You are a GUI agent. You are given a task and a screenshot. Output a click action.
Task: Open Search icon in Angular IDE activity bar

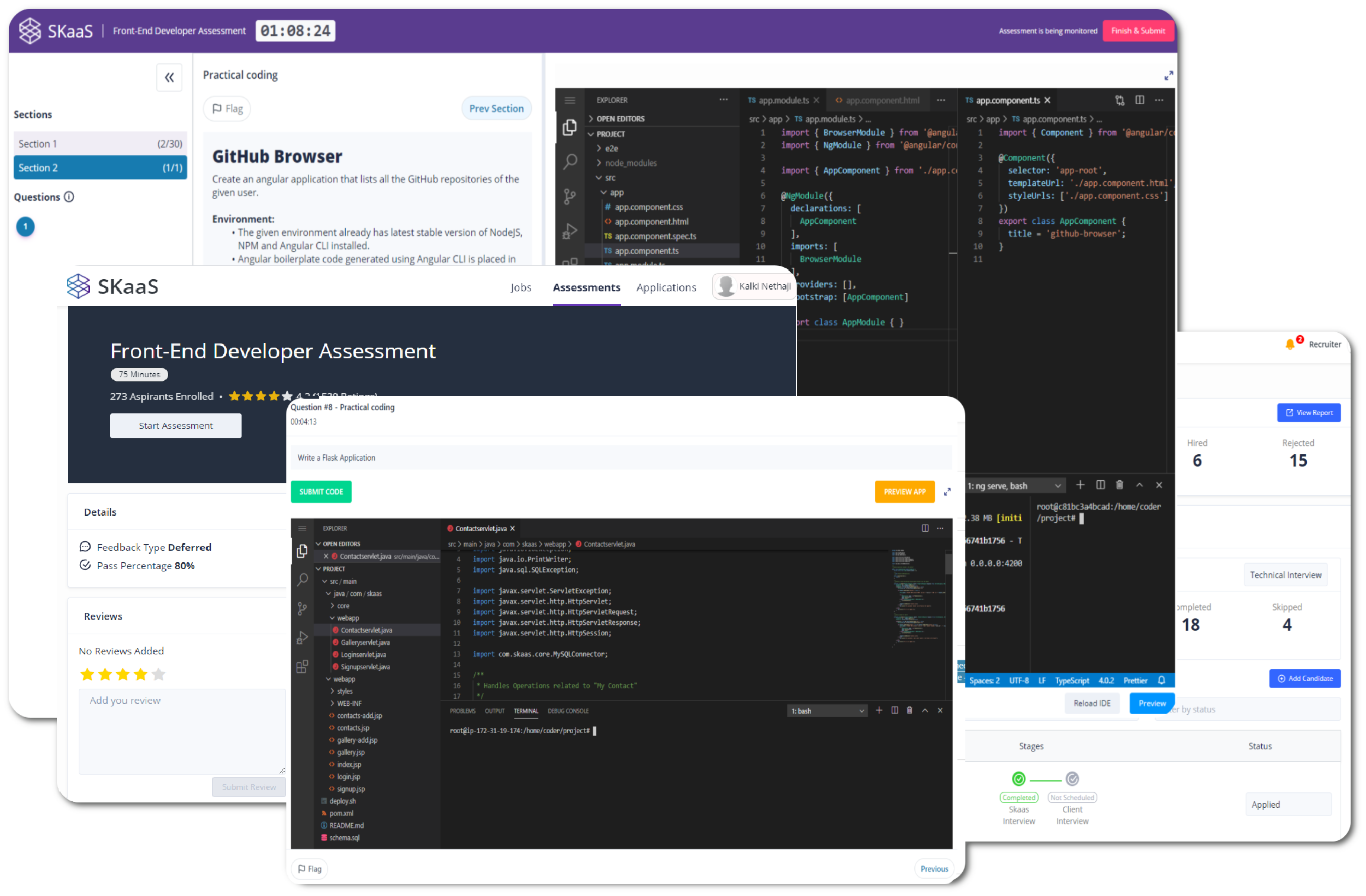coord(570,161)
